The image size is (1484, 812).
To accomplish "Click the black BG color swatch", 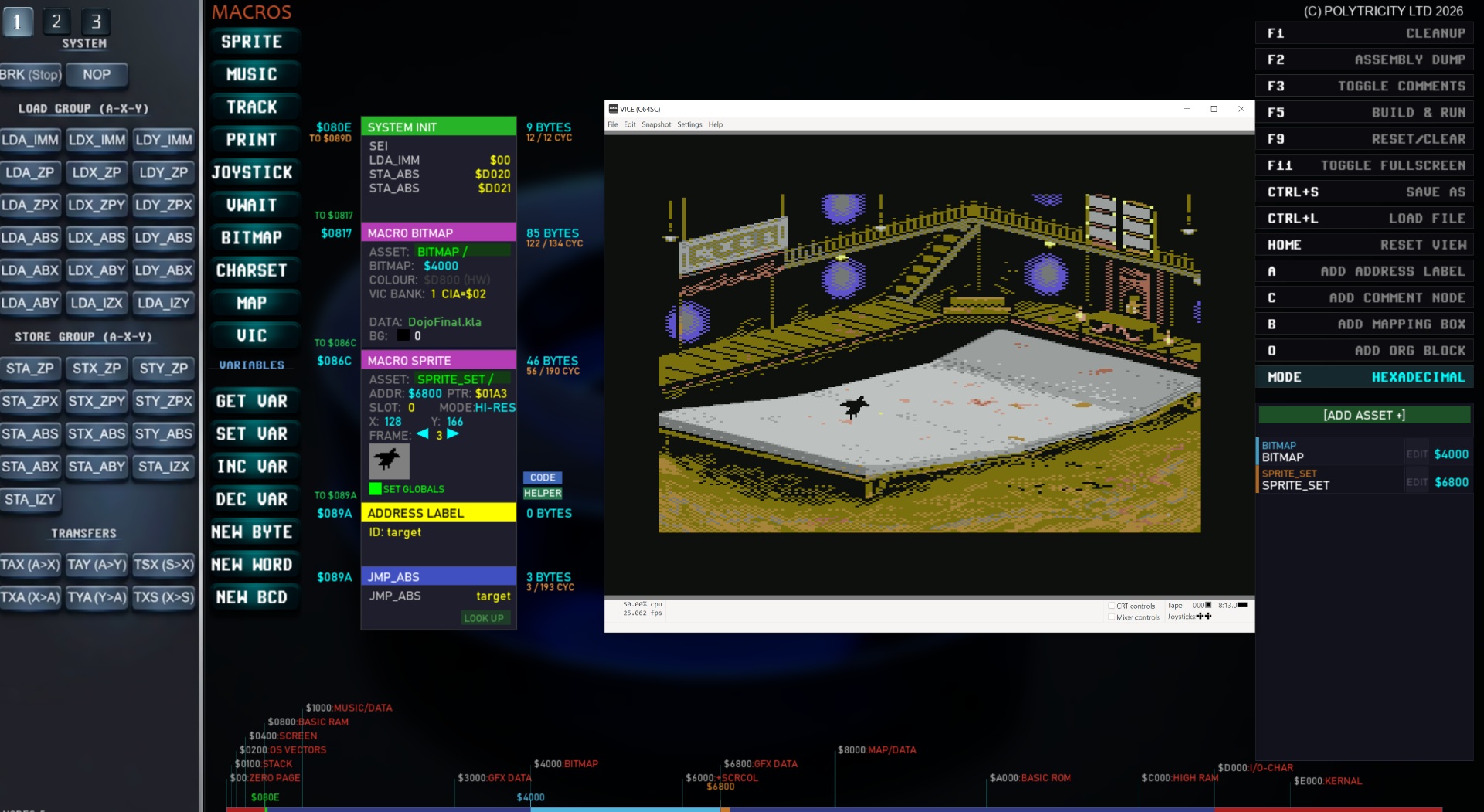I will [x=403, y=336].
